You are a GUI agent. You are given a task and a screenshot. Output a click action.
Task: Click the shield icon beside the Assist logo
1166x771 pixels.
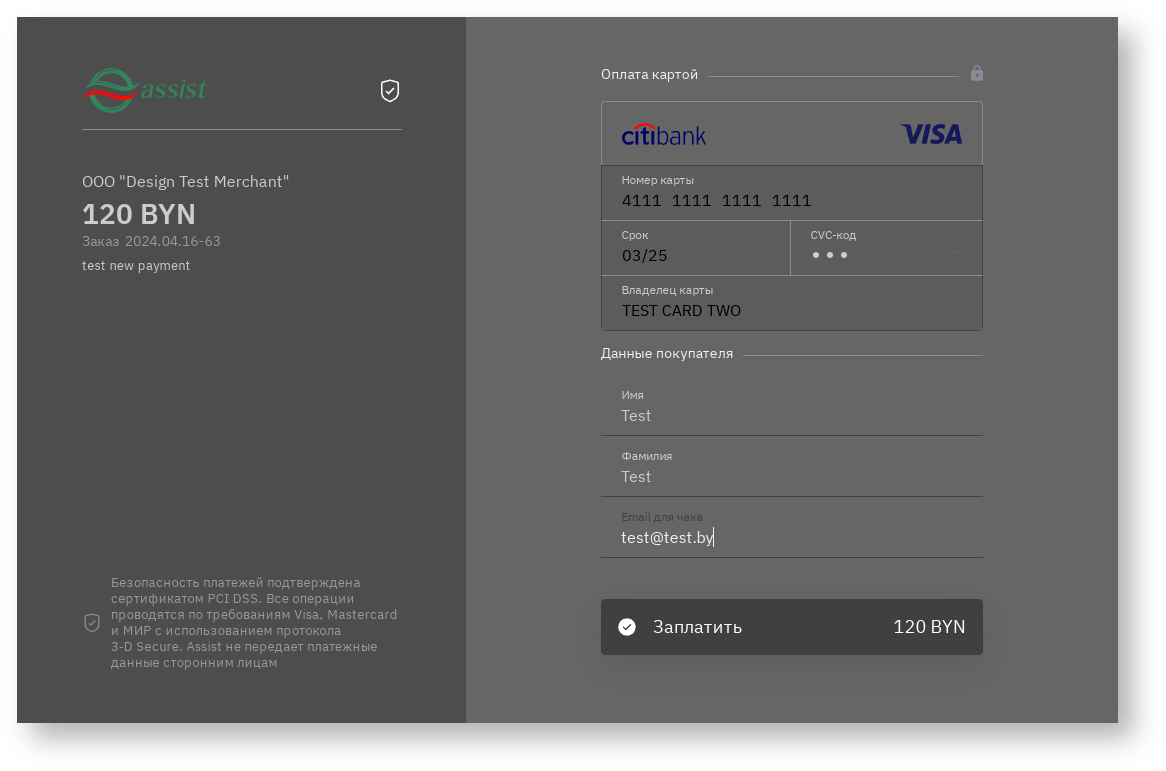390,91
